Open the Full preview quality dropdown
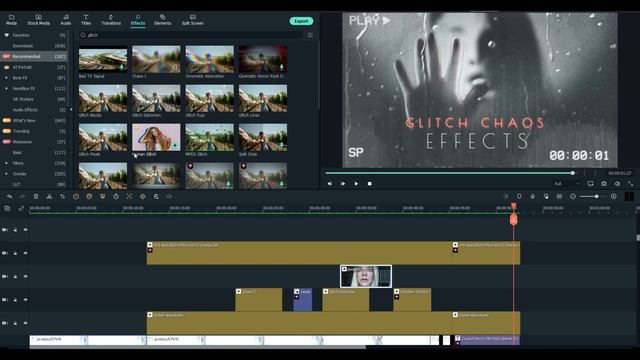Image resolution: width=640 pixels, height=360 pixels. pos(567,184)
